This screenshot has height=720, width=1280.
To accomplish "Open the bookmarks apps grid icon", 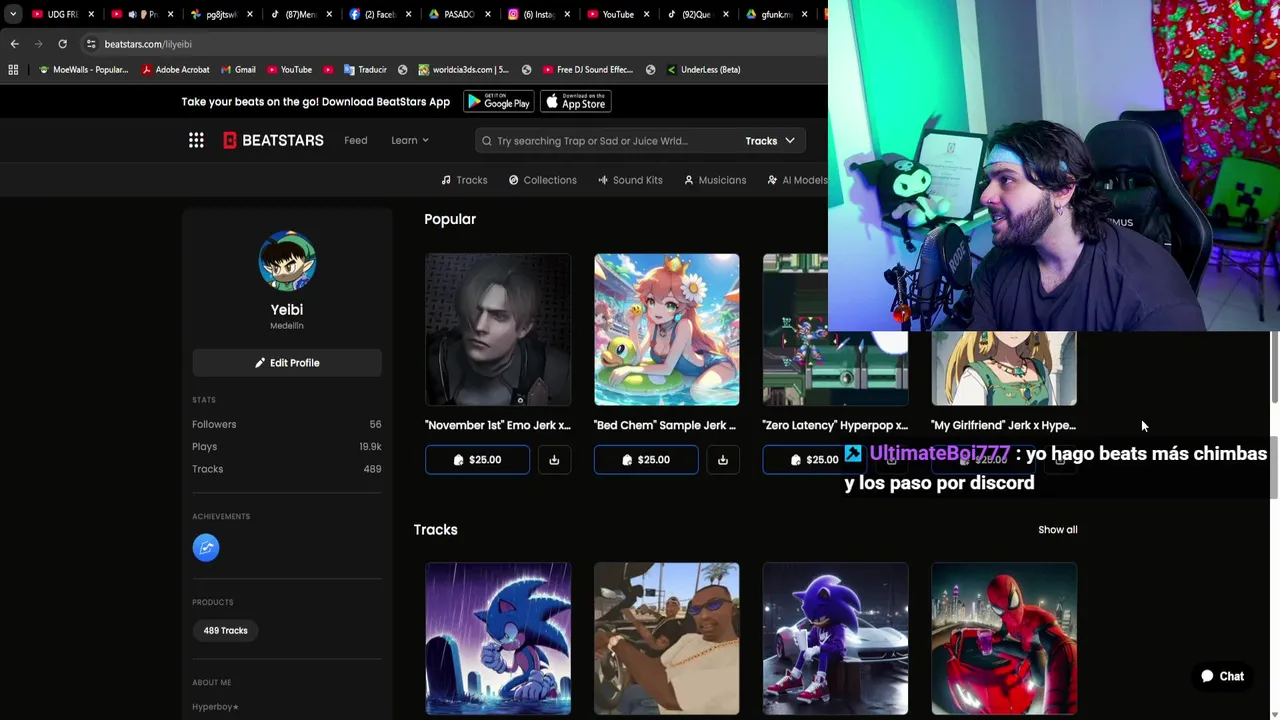I will pyautogui.click(x=13, y=70).
